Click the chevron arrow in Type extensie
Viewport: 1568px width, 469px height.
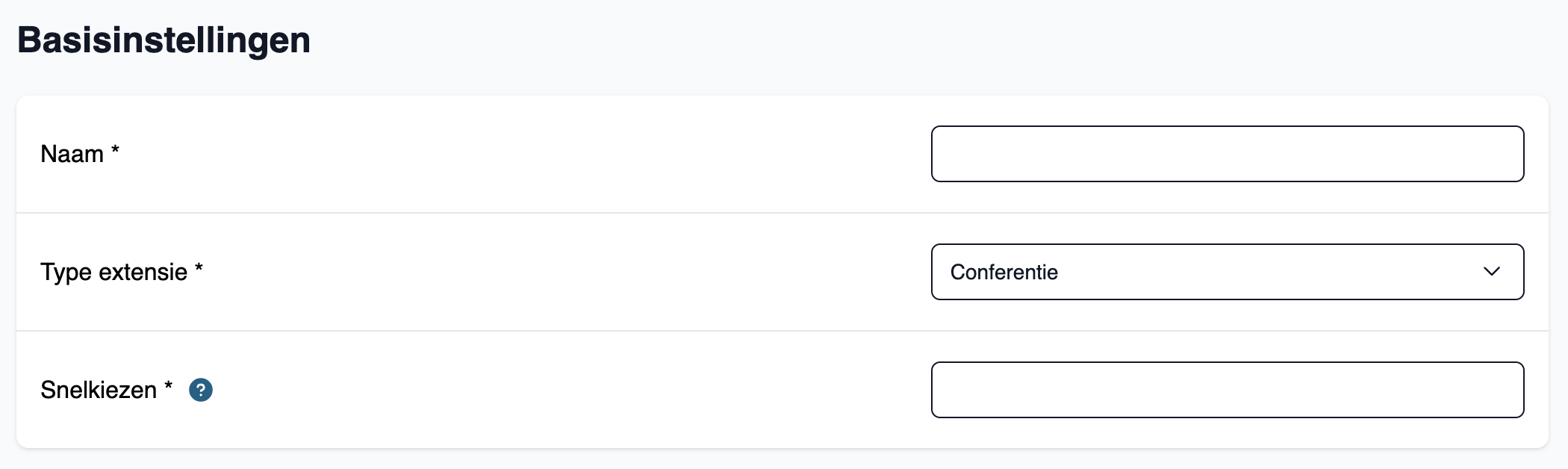pyautogui.click(x=1491, y=272)
